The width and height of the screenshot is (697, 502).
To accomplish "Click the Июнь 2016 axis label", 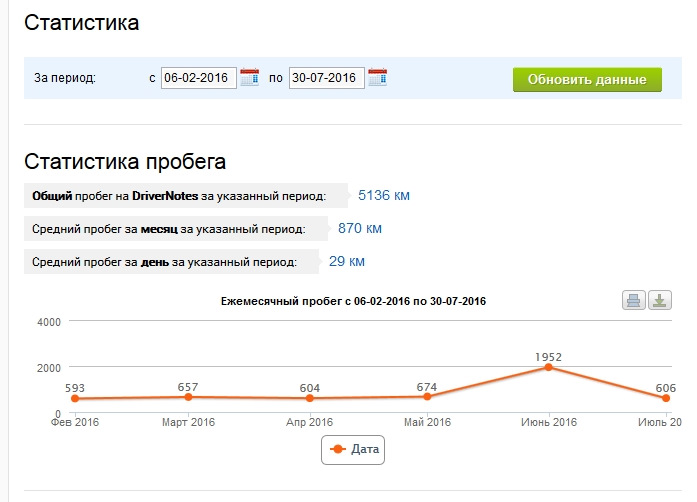I will coord(549,422).
